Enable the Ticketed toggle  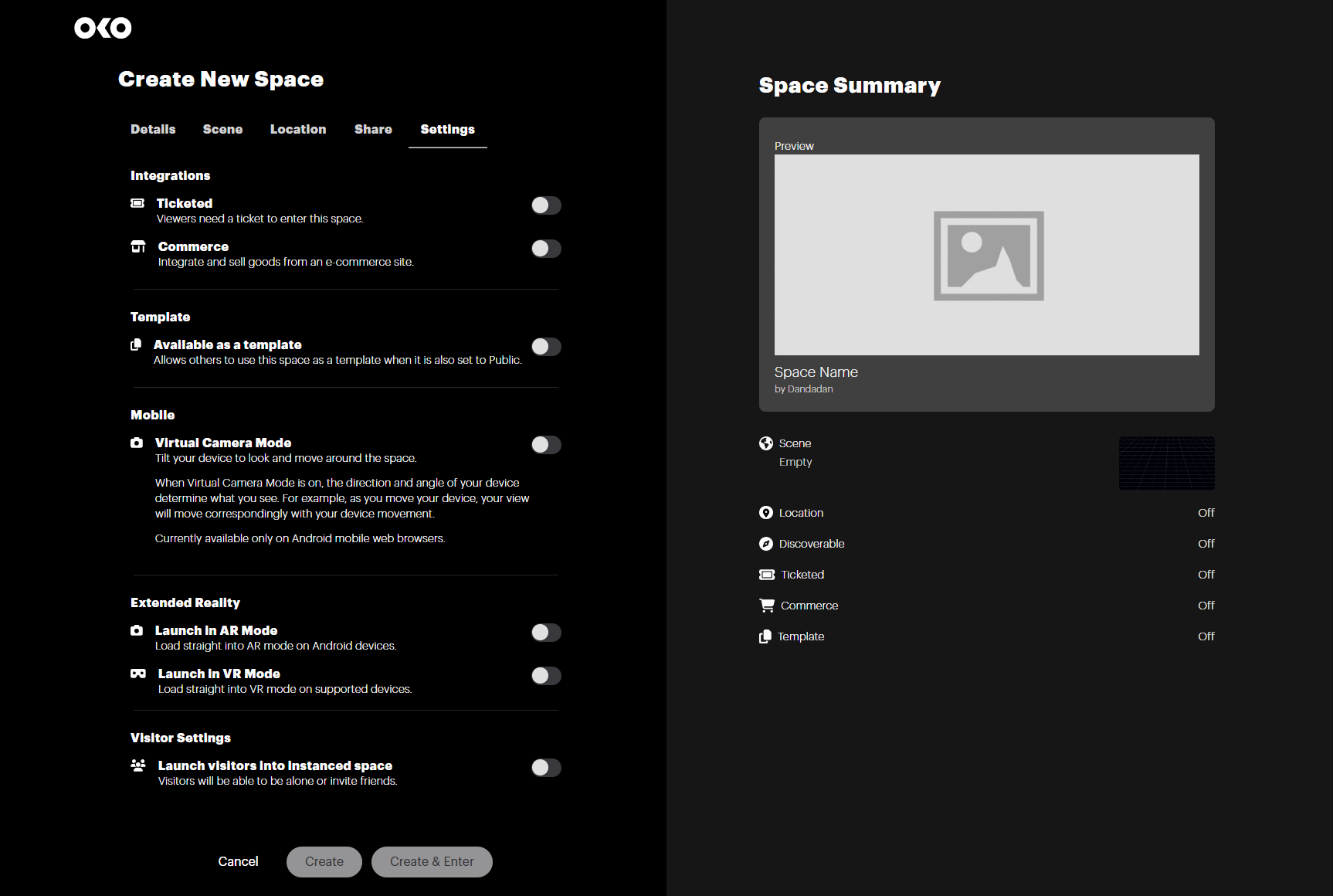pos(546,205)
